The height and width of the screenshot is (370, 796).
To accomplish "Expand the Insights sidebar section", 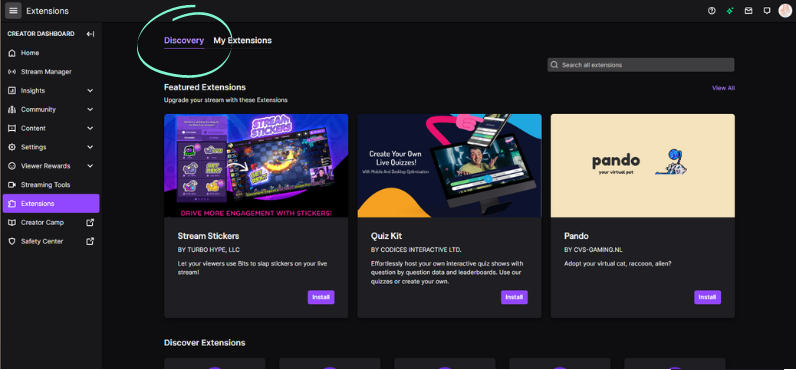I will (x=90, y=91).
